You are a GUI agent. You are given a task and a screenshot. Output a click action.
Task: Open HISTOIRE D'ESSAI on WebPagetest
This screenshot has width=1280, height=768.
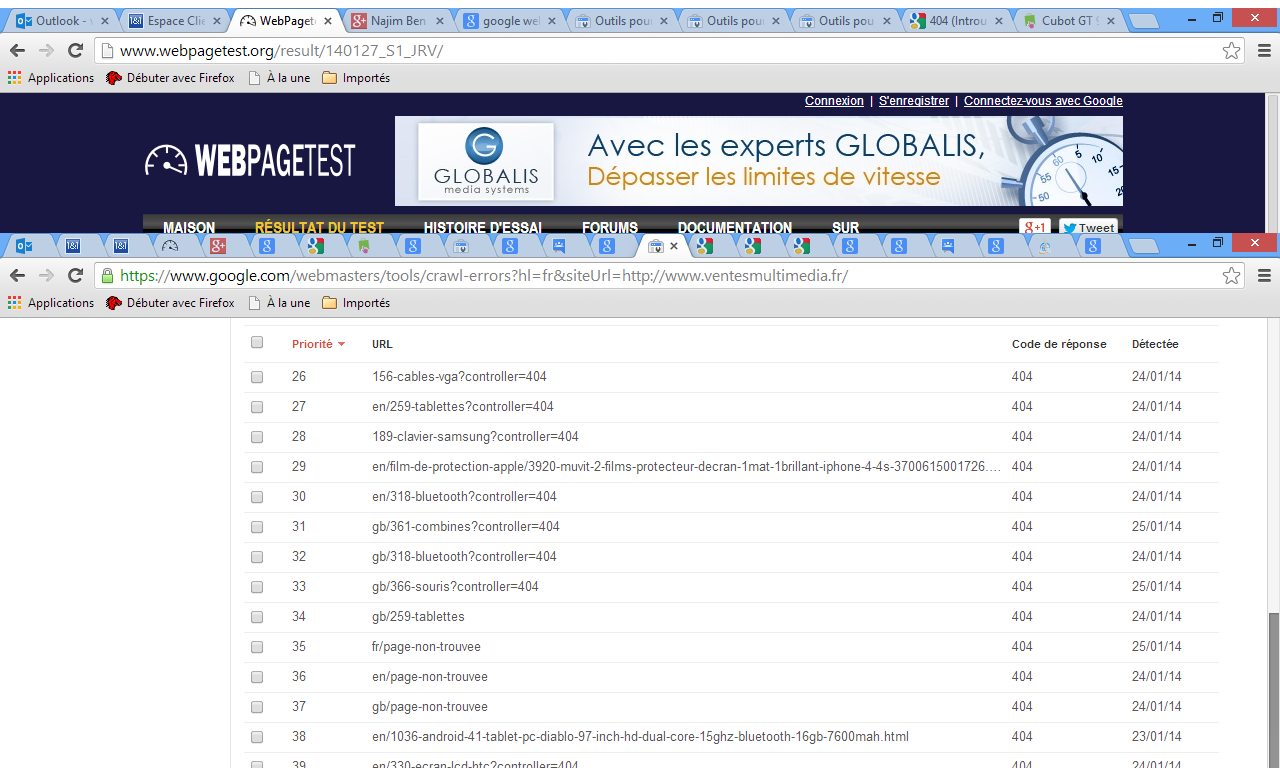483,228
